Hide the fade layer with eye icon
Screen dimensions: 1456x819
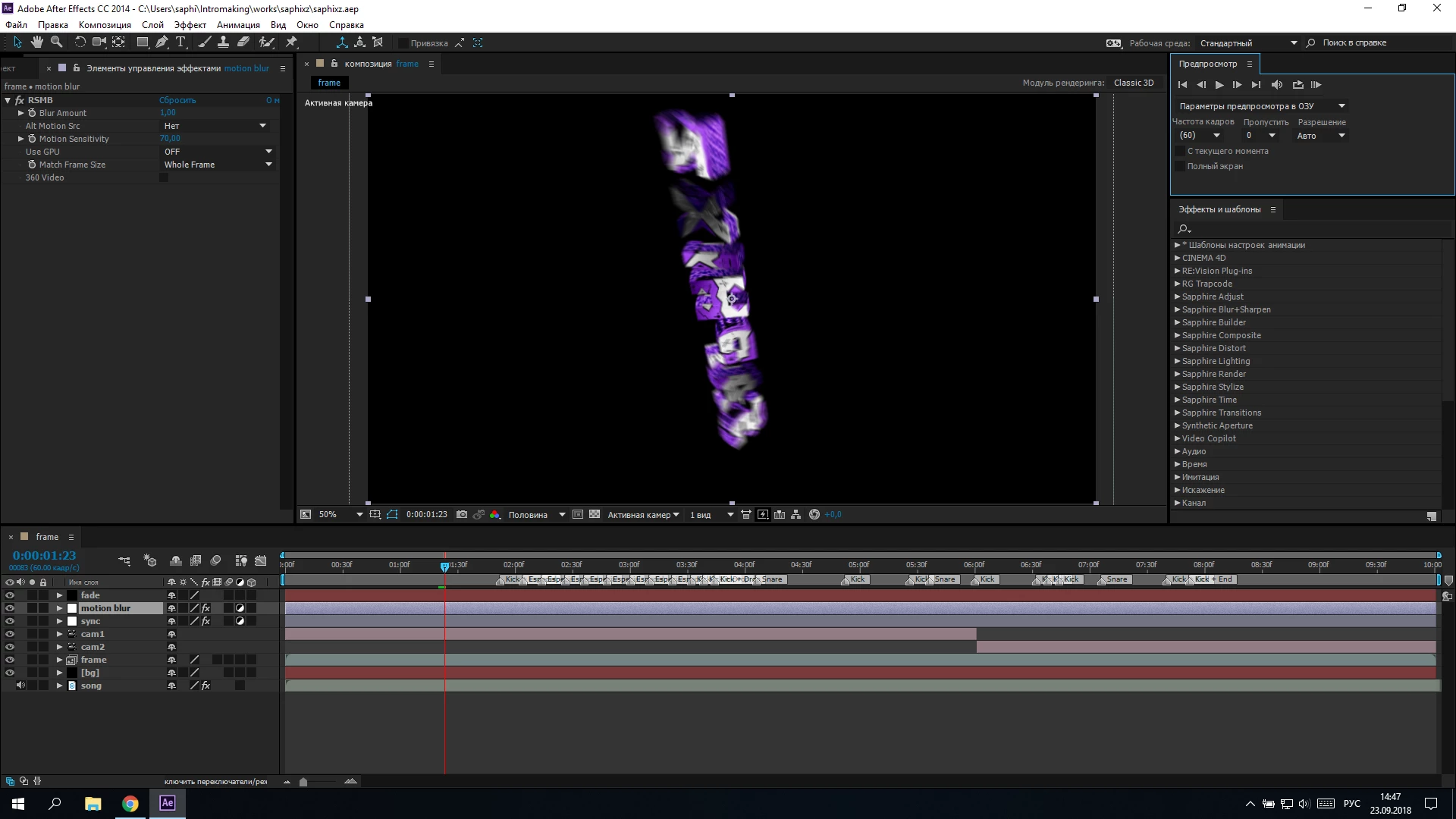pyautogui.click(x=10, y=595)
